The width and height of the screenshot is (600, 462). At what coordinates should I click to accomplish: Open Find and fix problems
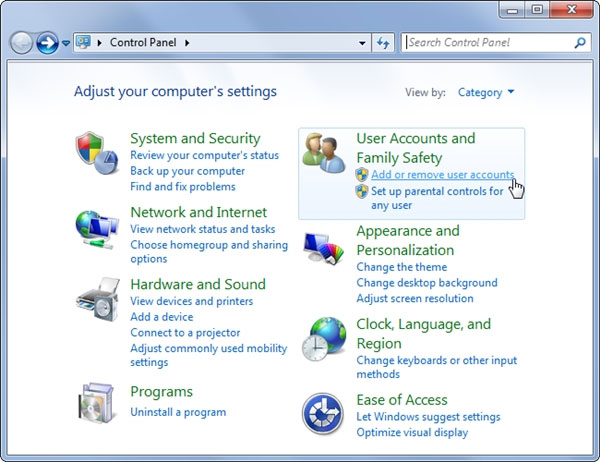click(183, 186)
